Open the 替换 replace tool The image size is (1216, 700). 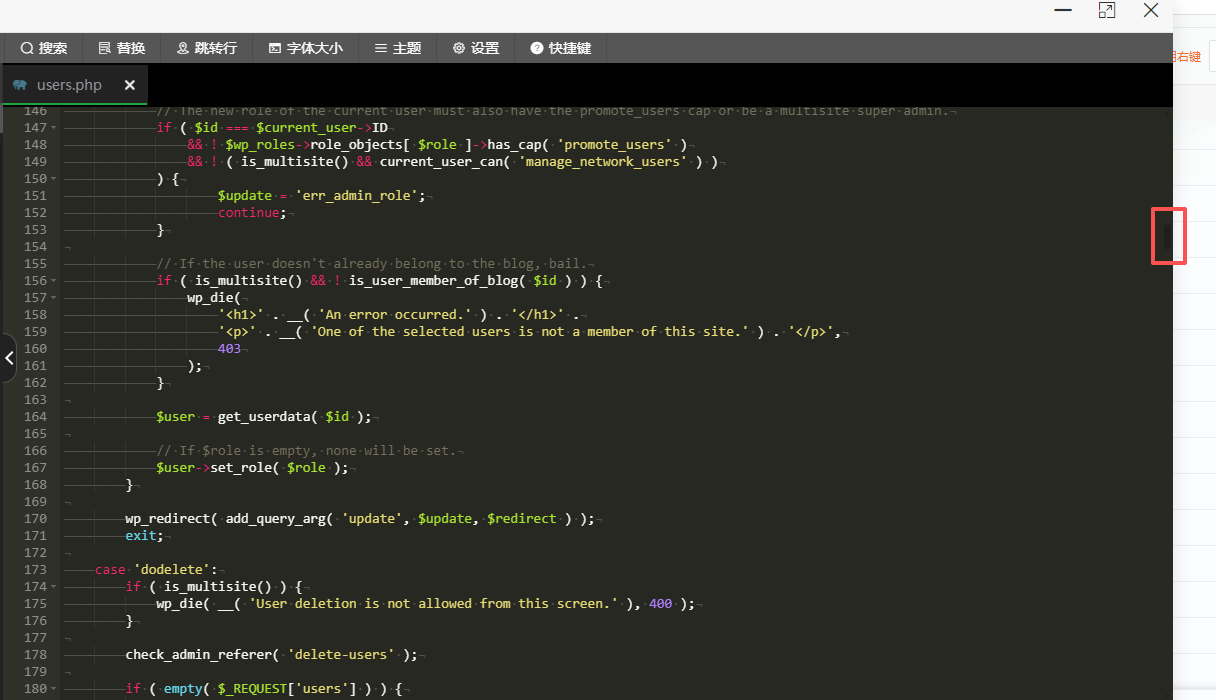pos(122,48)
